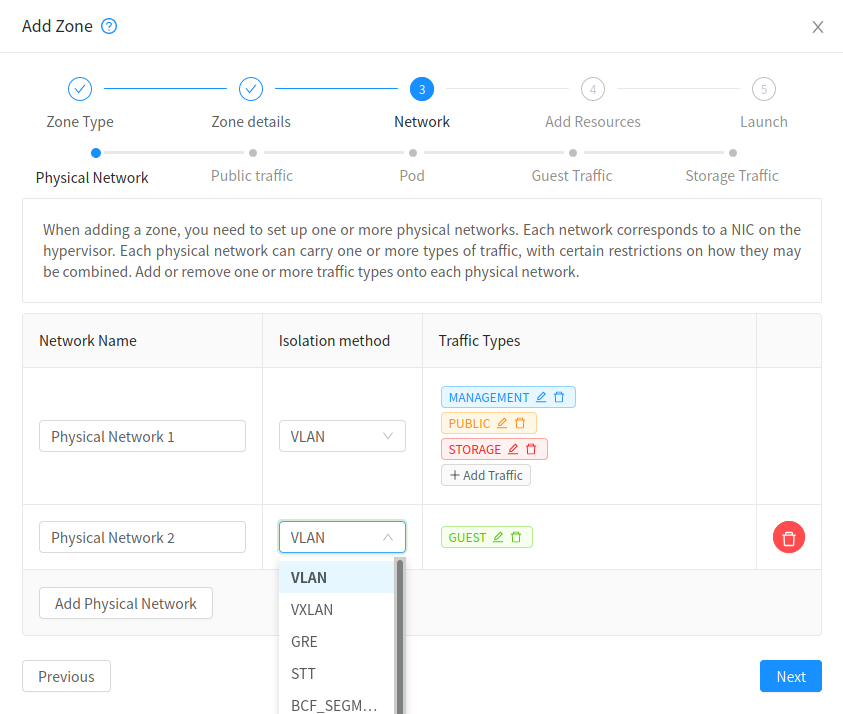Viewport: 843px width, 714px height.
Task: Choose GRE isolation method option
Action: [302, 641]
